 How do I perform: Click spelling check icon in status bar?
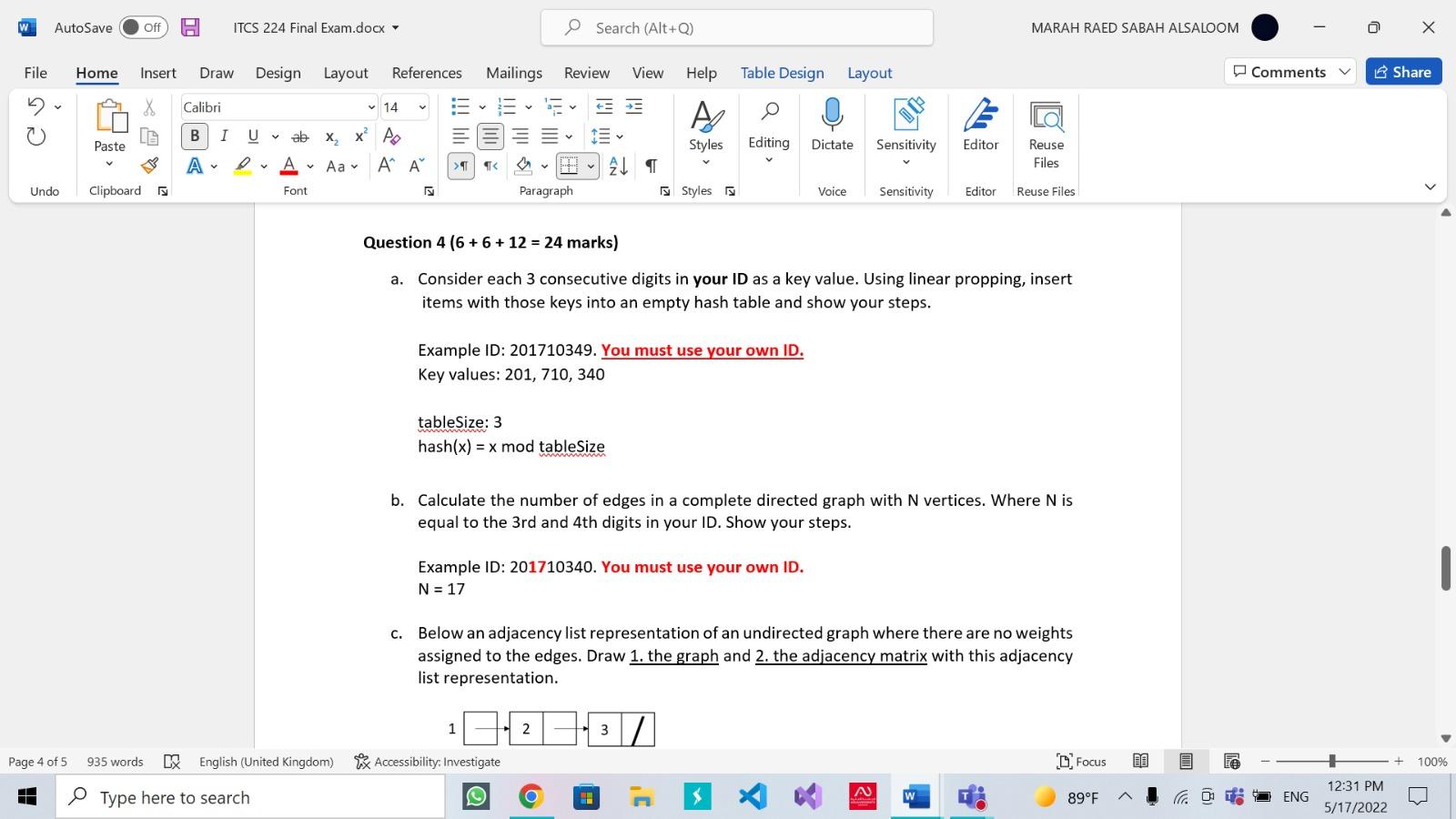point(171,762)
